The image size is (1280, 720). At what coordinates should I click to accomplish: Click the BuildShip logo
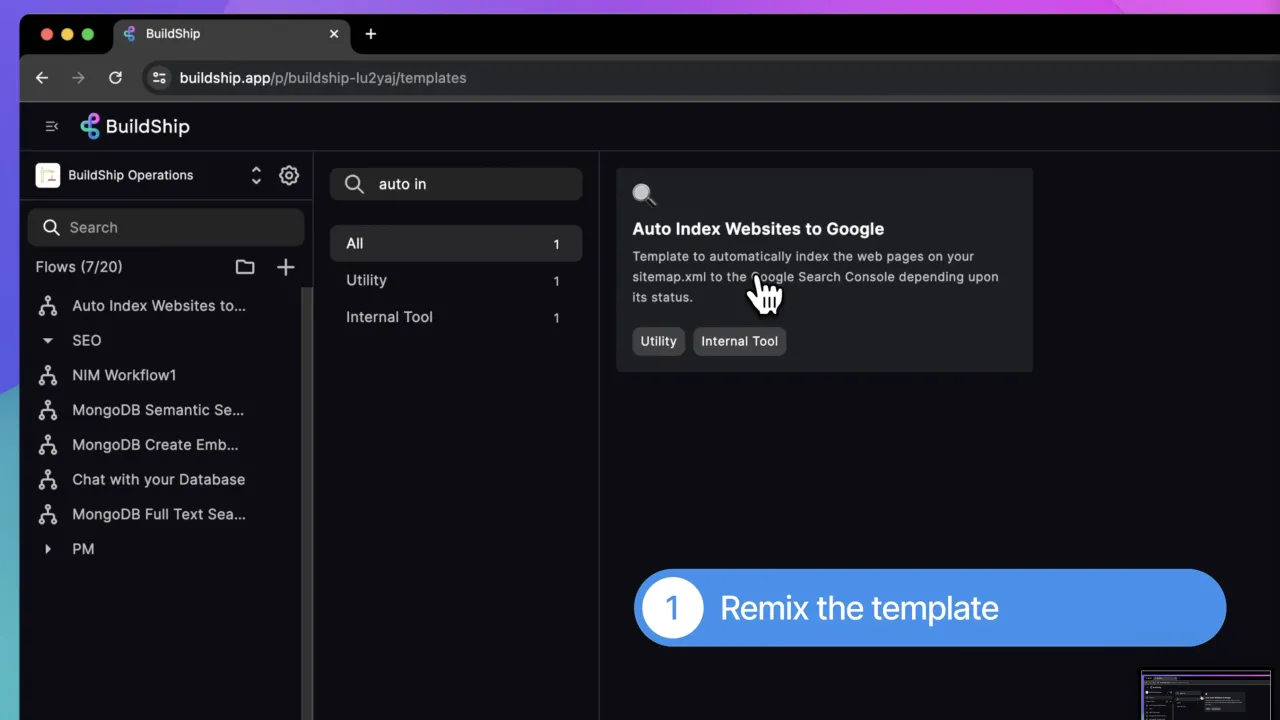click(x=135, y=126)
